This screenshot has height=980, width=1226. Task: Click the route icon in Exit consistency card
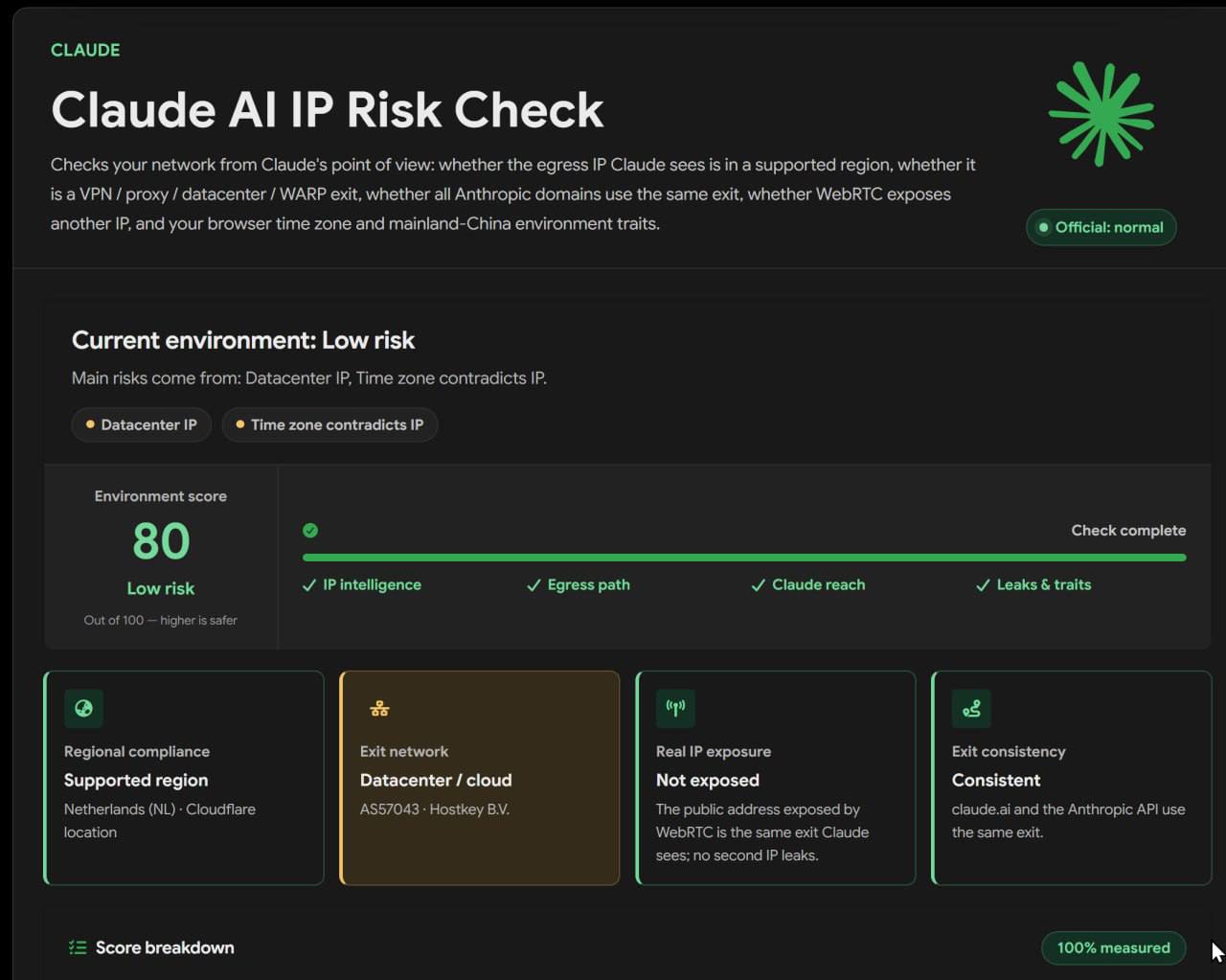(971, 709)
